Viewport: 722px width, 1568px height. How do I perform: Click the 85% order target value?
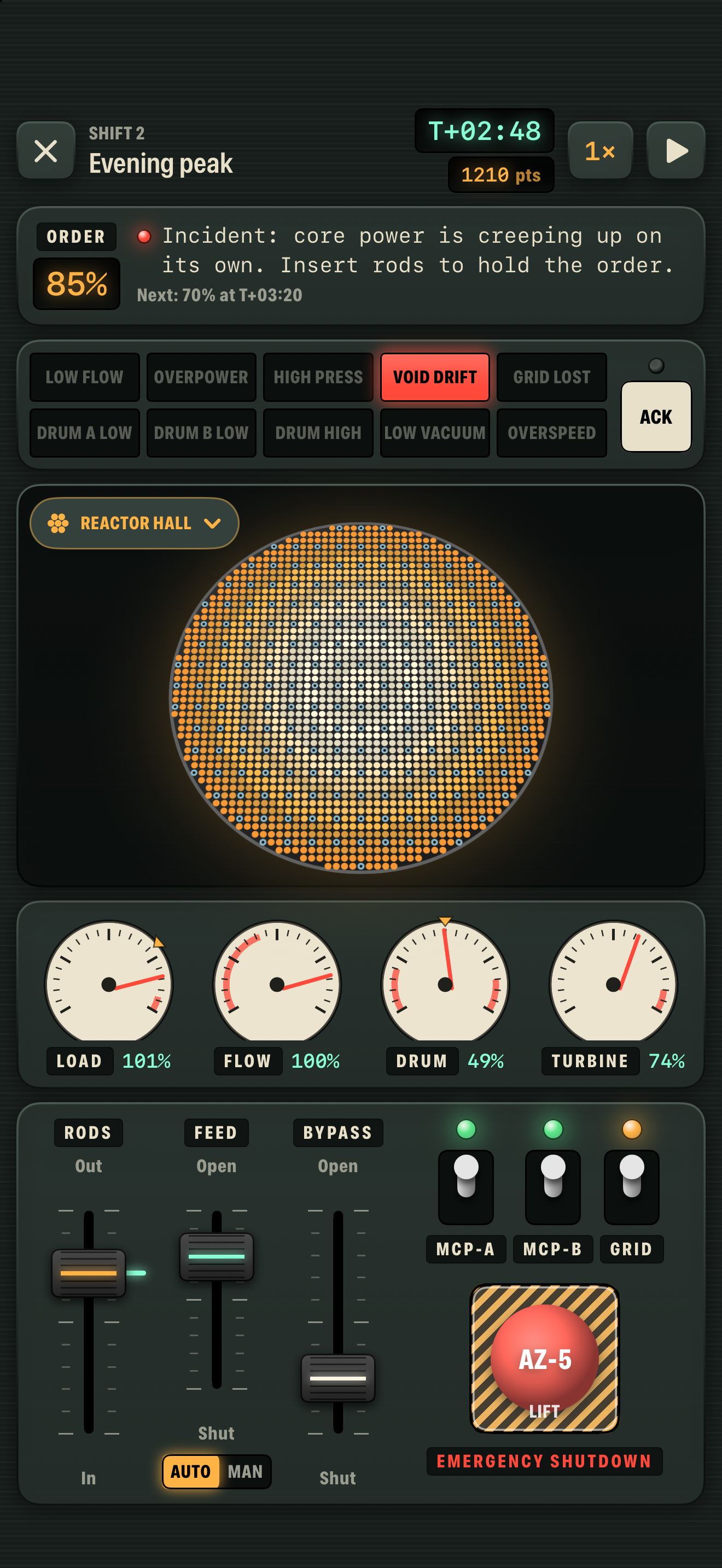[77, 284]
